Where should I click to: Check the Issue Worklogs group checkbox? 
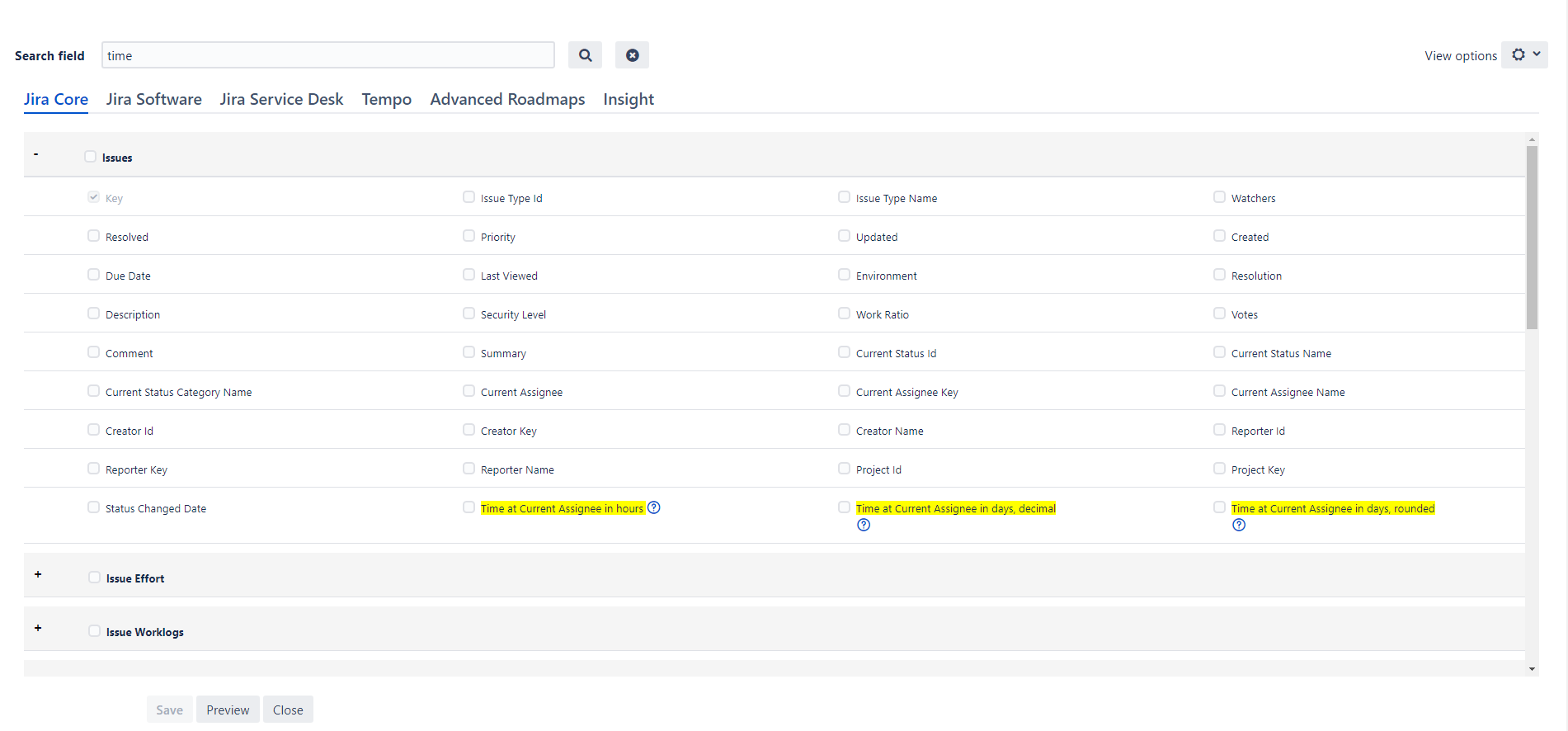[95, 630]
